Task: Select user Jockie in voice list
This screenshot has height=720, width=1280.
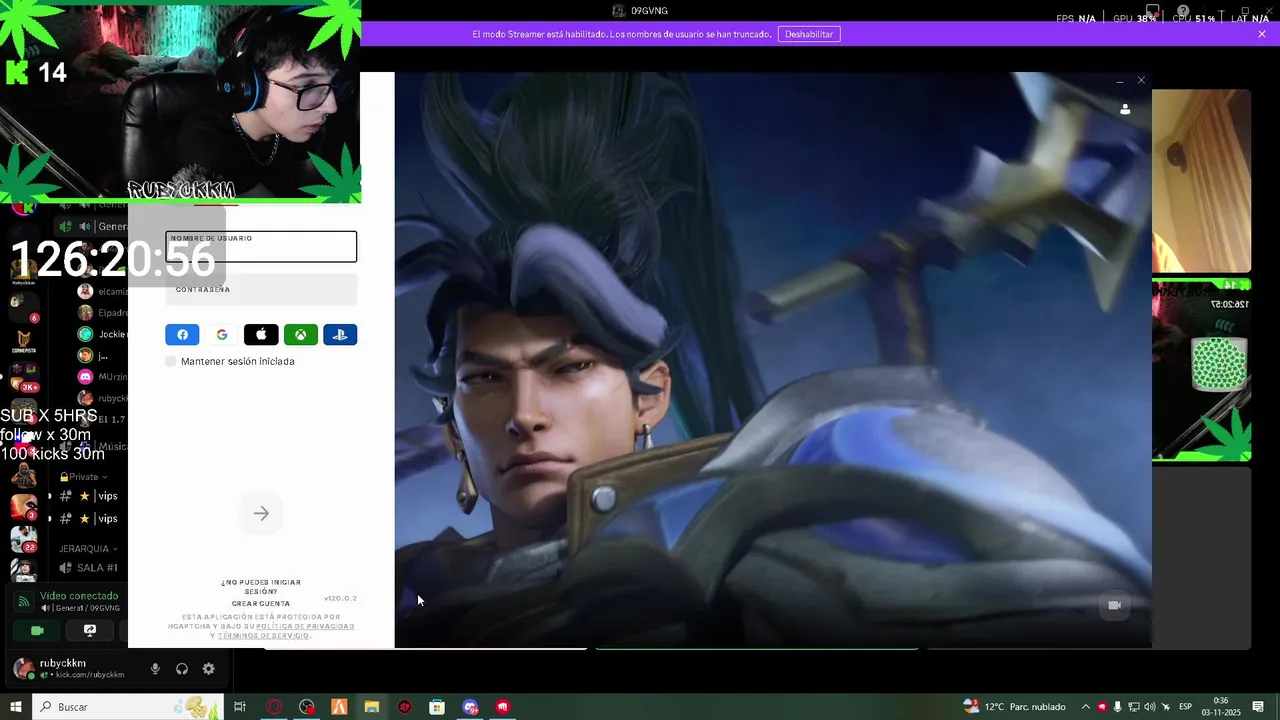Action: click(x=102, y=334)
